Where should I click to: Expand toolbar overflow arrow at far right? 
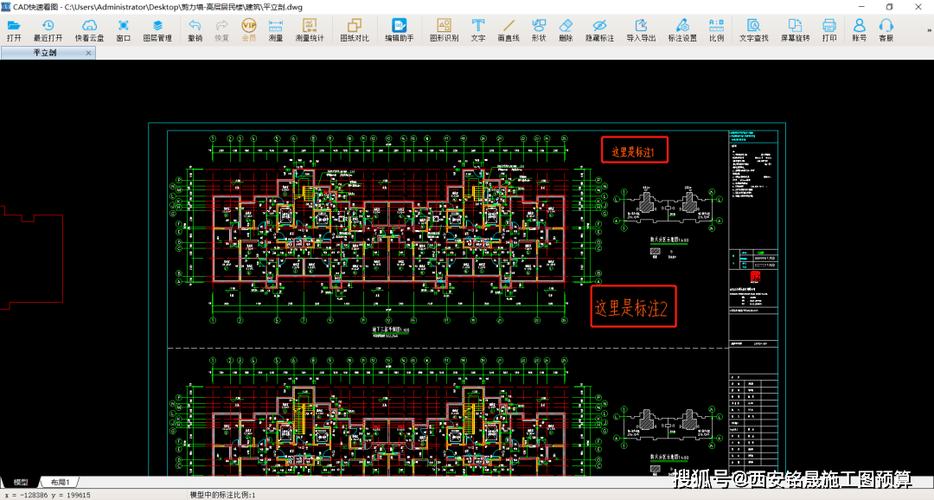[930, 30]
